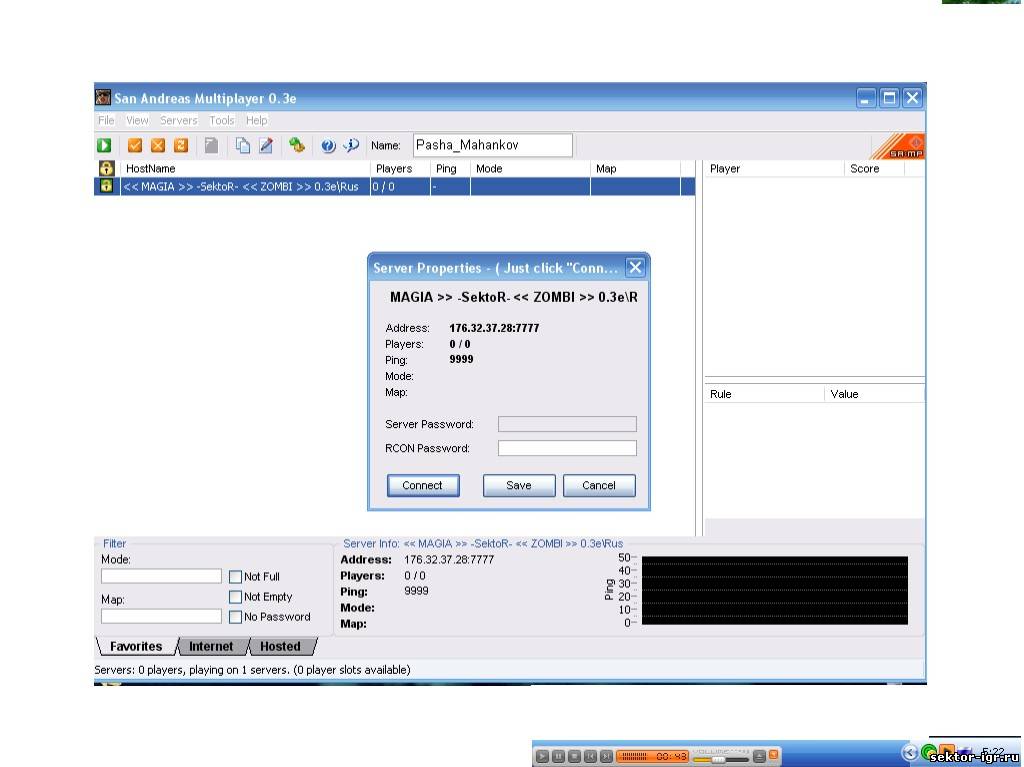Click the Cancel button in Server Properties

[599, 485]
